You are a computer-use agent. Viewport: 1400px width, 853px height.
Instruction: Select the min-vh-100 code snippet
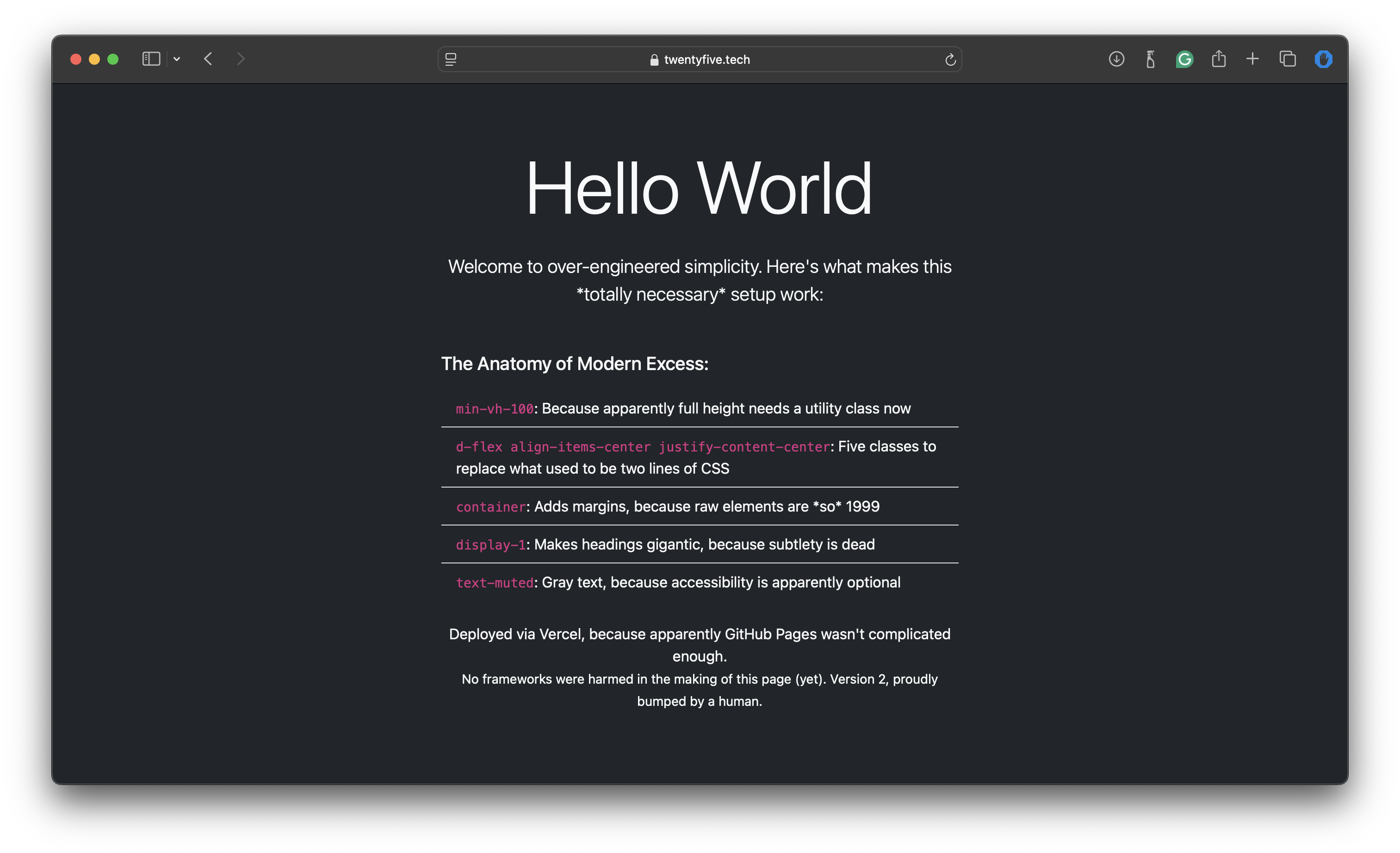click(x=494, y=408)
